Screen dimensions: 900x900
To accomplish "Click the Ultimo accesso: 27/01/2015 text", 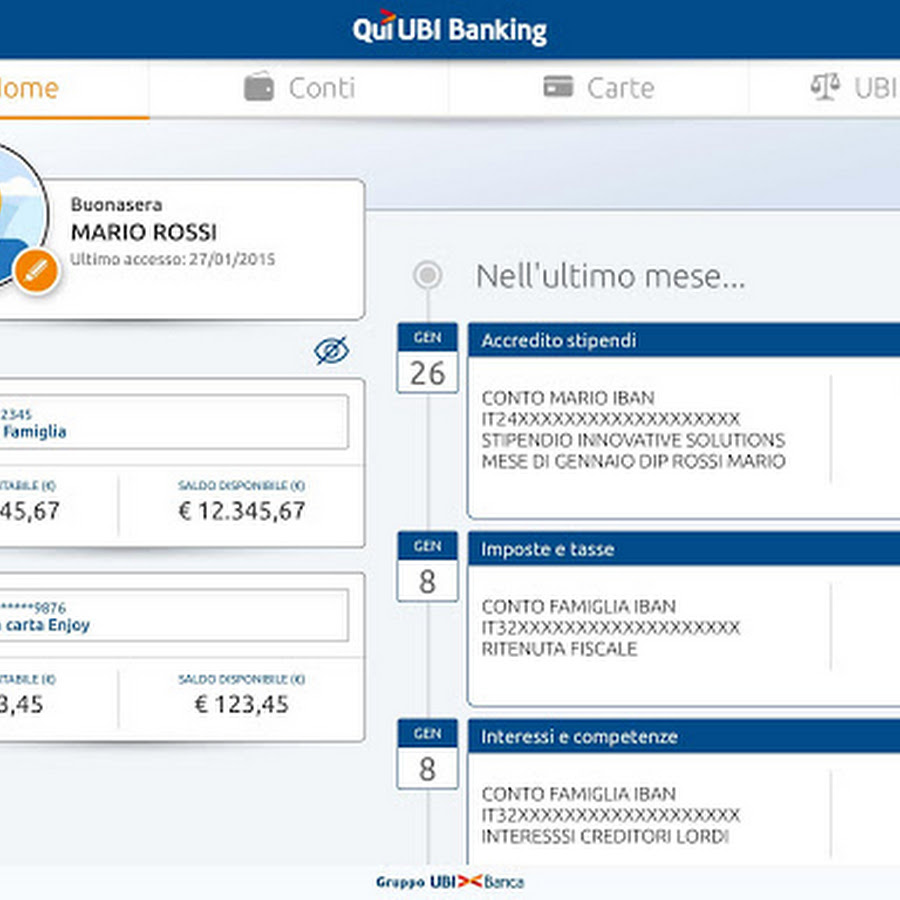I will [x=173, y=259].
